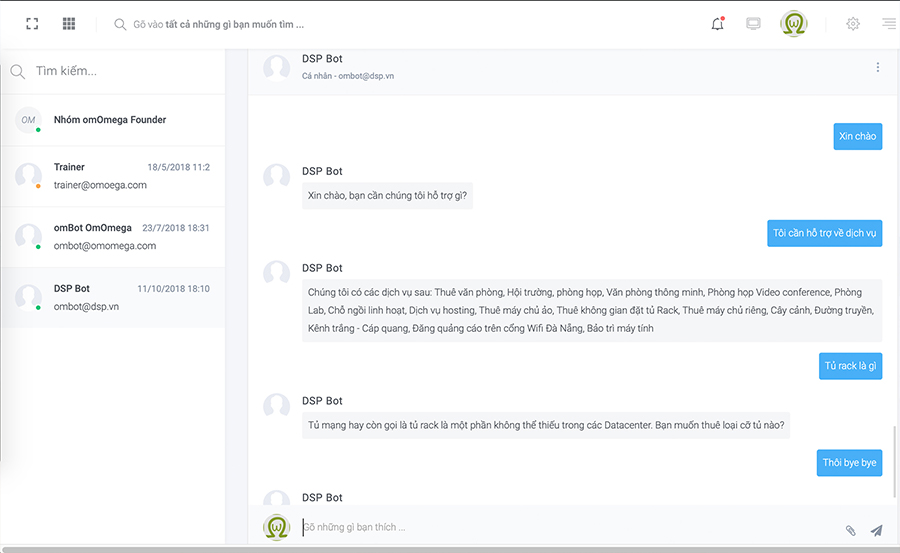The height and width of the screenshot is (553, 900).
Task: Toggle fullscreen mode icon
Action: pos(32,24)
